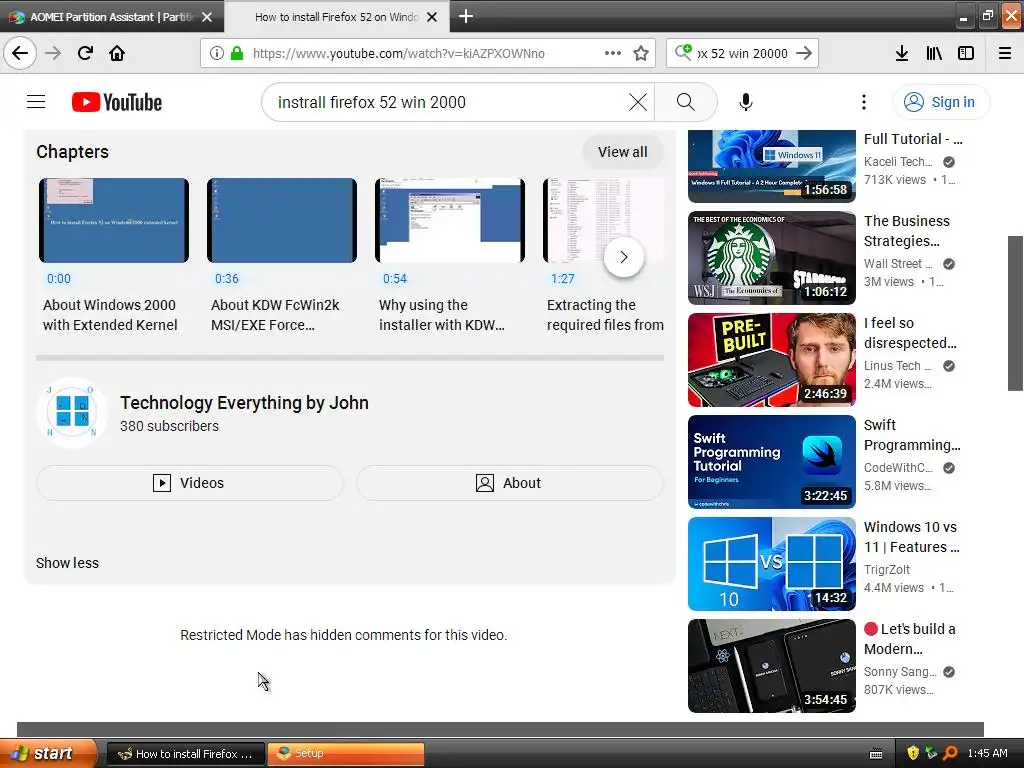This screenshot has height=768, width=1024.
Task: Show site information icon in address bar
Action: click(217, 53)
